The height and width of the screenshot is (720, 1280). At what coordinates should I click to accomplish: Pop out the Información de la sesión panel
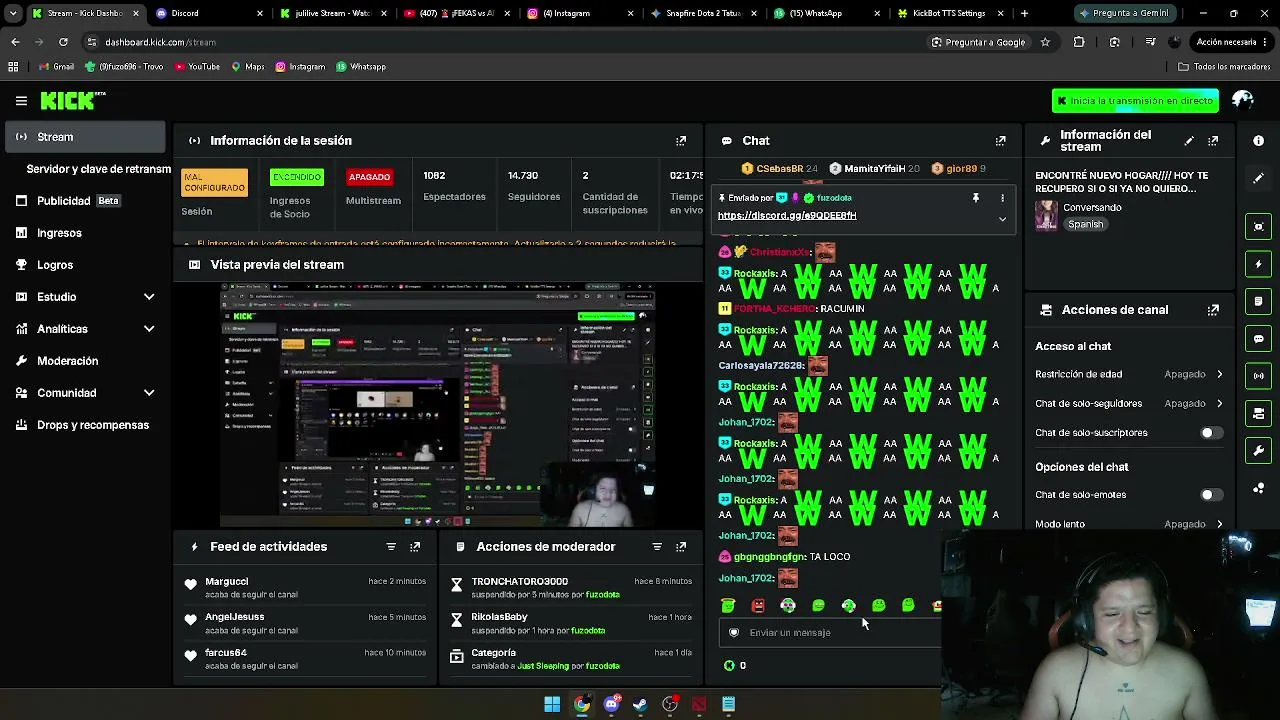click(681, 141)
